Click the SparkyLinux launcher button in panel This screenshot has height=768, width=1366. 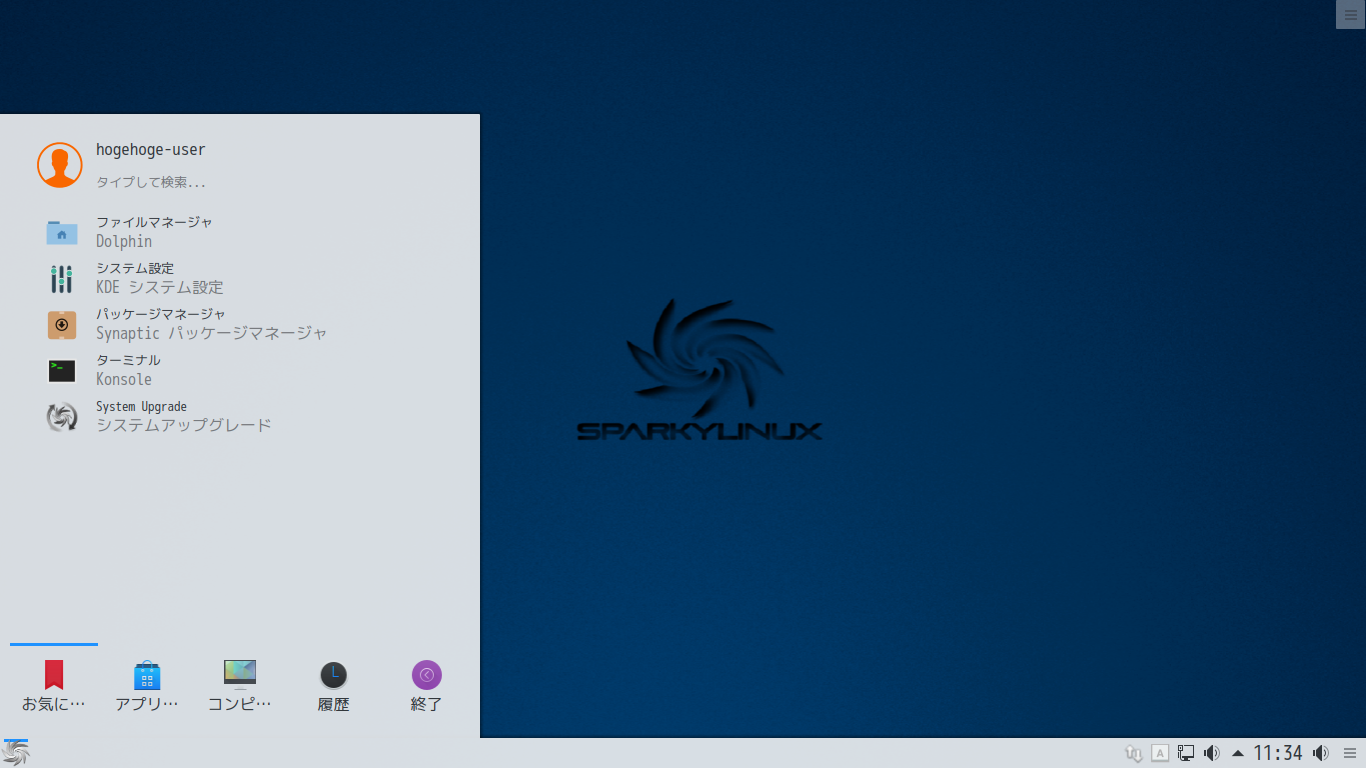pyautogui.click(x=15, y=753)
